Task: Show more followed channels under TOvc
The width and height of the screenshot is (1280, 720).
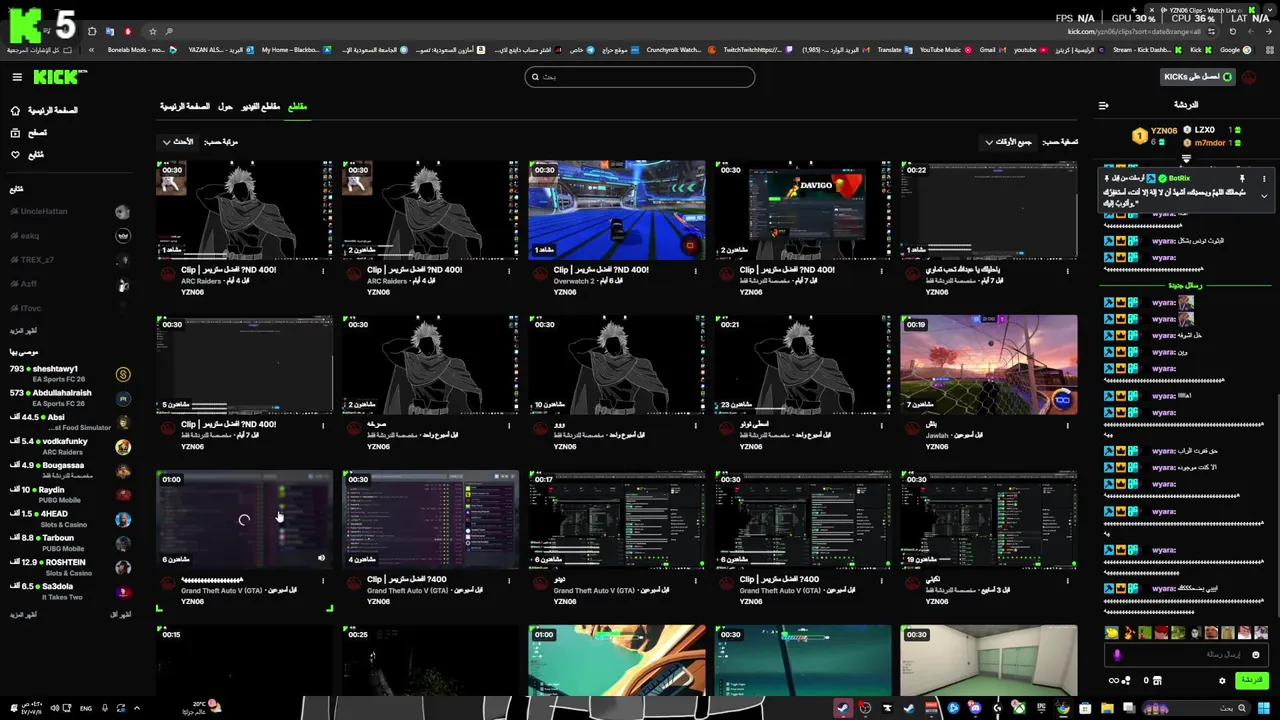Action: tap(24, 330)
